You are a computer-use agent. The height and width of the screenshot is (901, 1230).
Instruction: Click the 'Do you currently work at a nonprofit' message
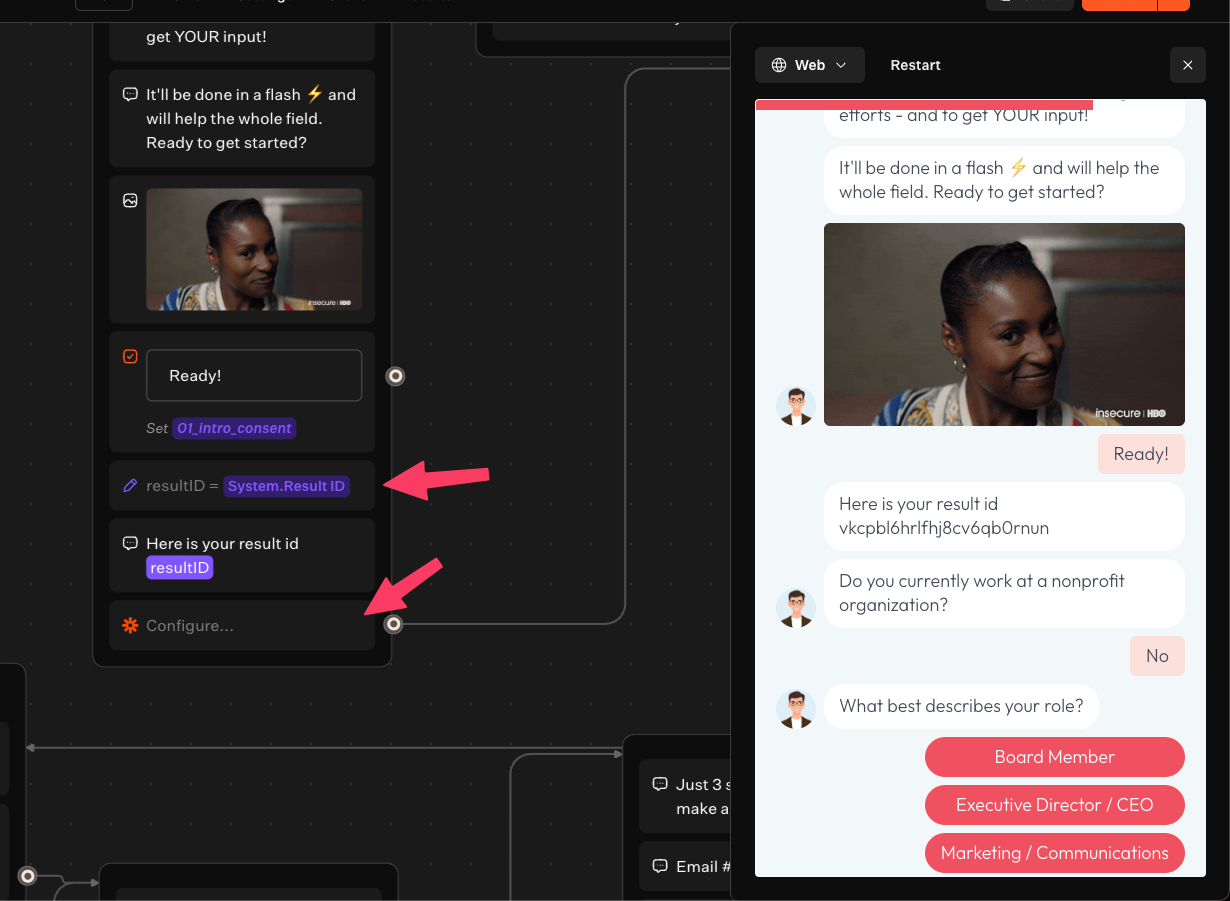1004,593
